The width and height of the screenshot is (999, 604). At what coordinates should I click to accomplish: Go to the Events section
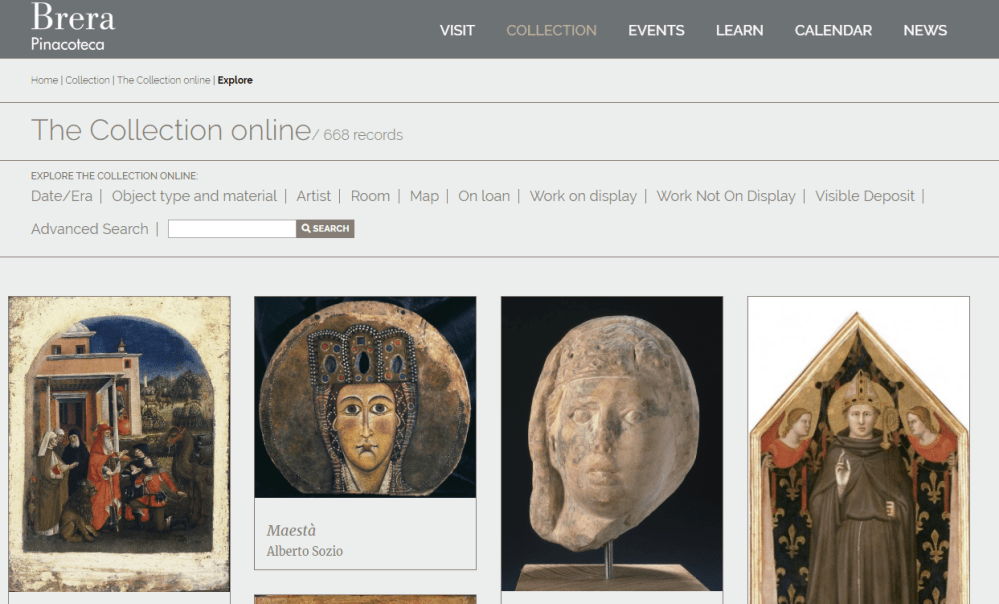[656, 31]
